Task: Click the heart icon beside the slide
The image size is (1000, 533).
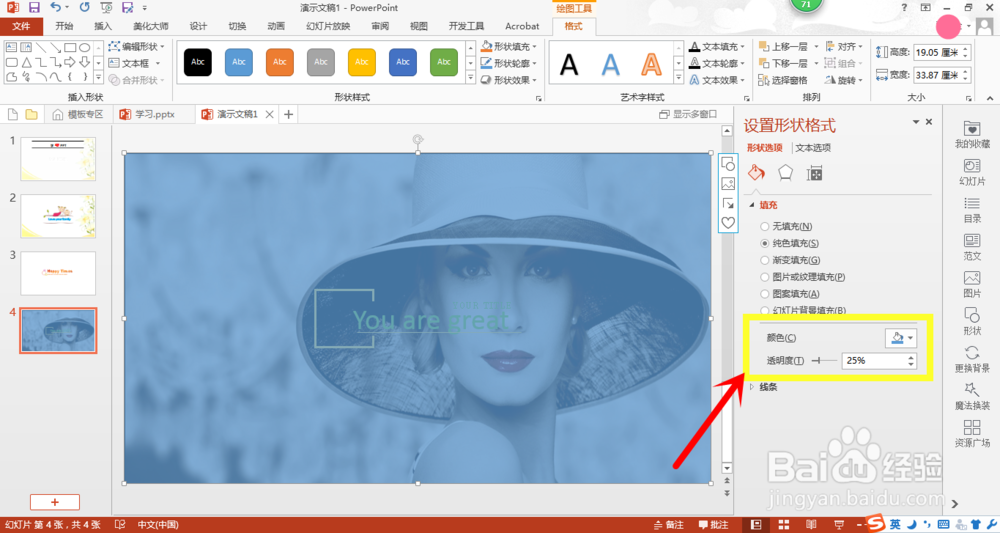Action: coord(728,223)
